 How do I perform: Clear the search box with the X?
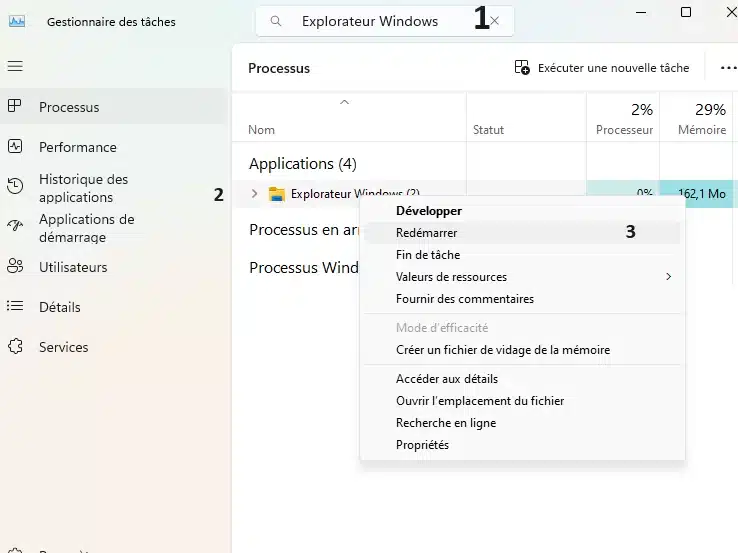(x=495, y=21)
